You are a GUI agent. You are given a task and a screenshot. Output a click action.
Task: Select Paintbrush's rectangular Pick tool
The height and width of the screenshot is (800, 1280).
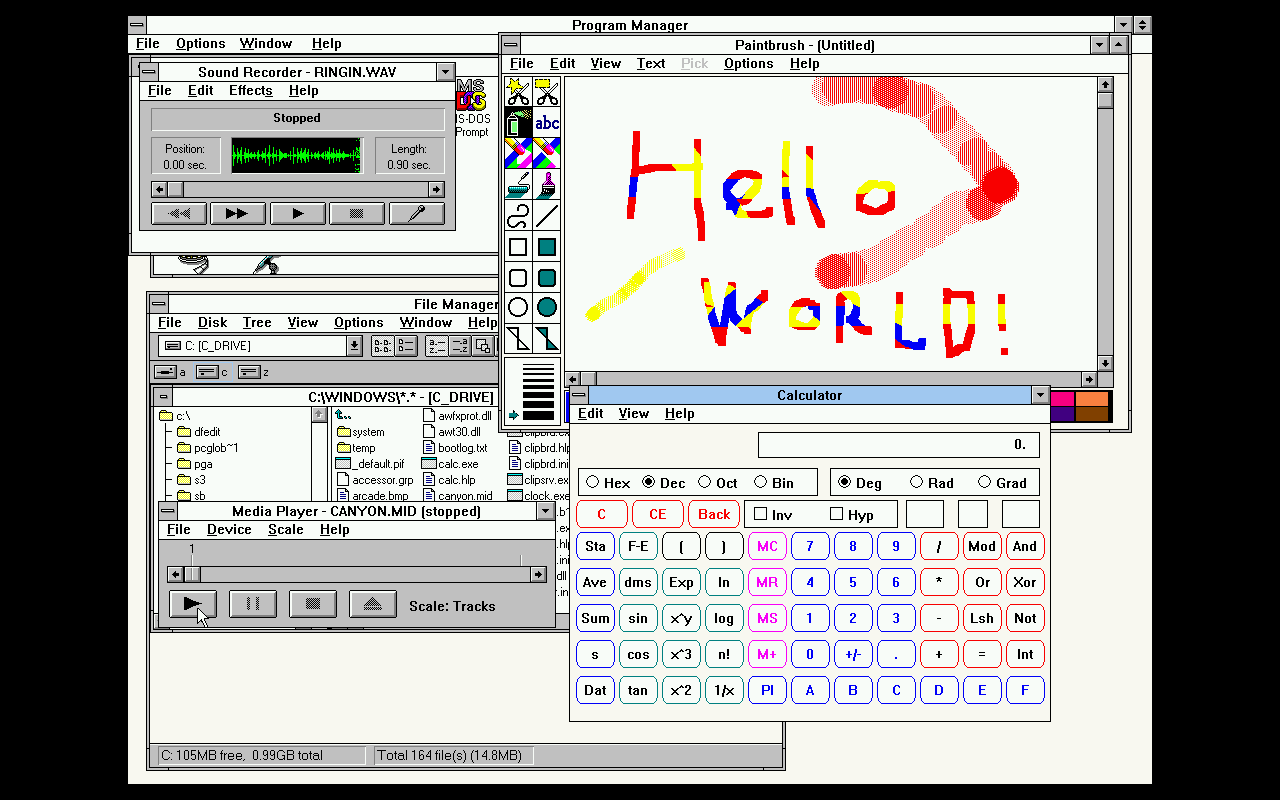547,93
